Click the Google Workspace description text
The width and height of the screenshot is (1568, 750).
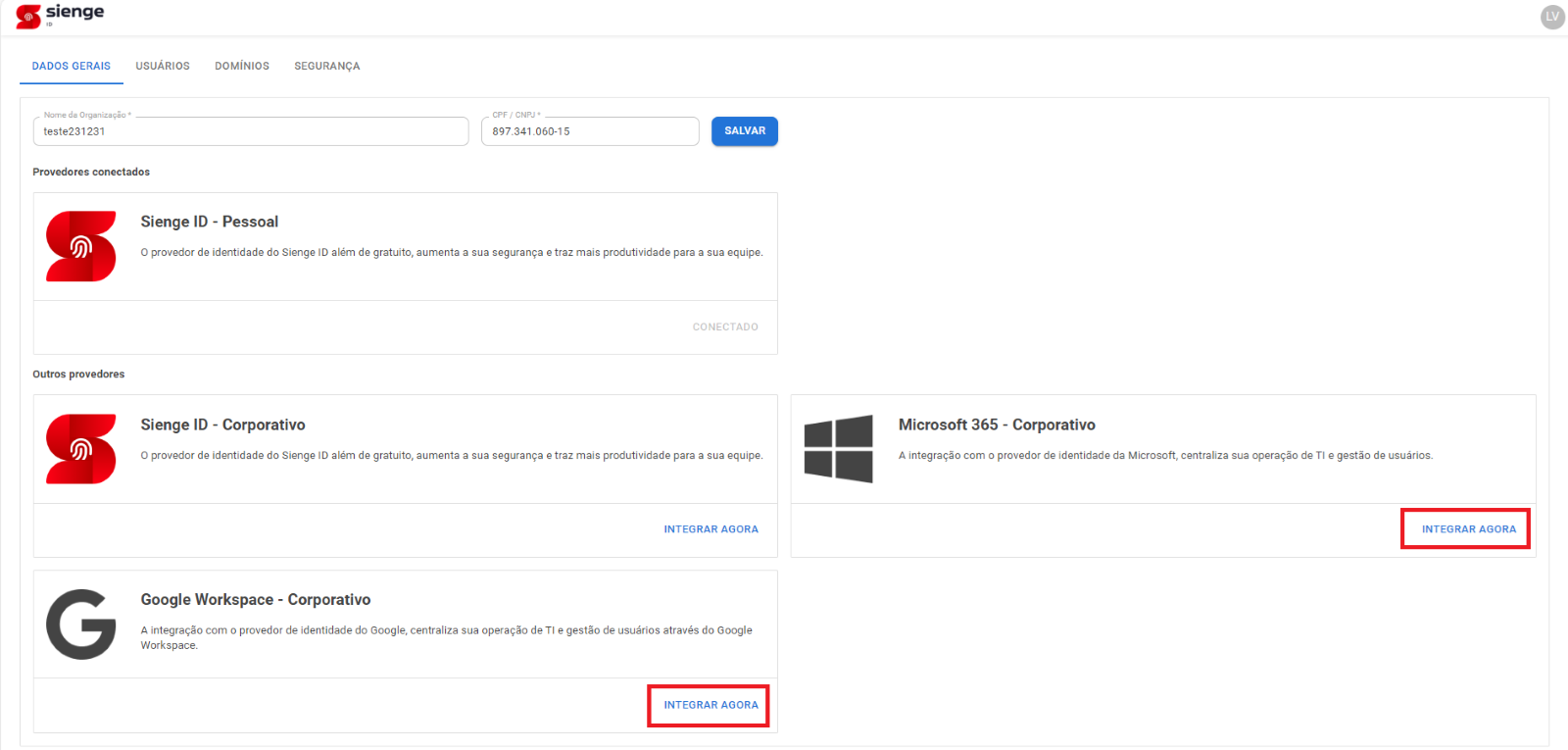coord(446,637)
